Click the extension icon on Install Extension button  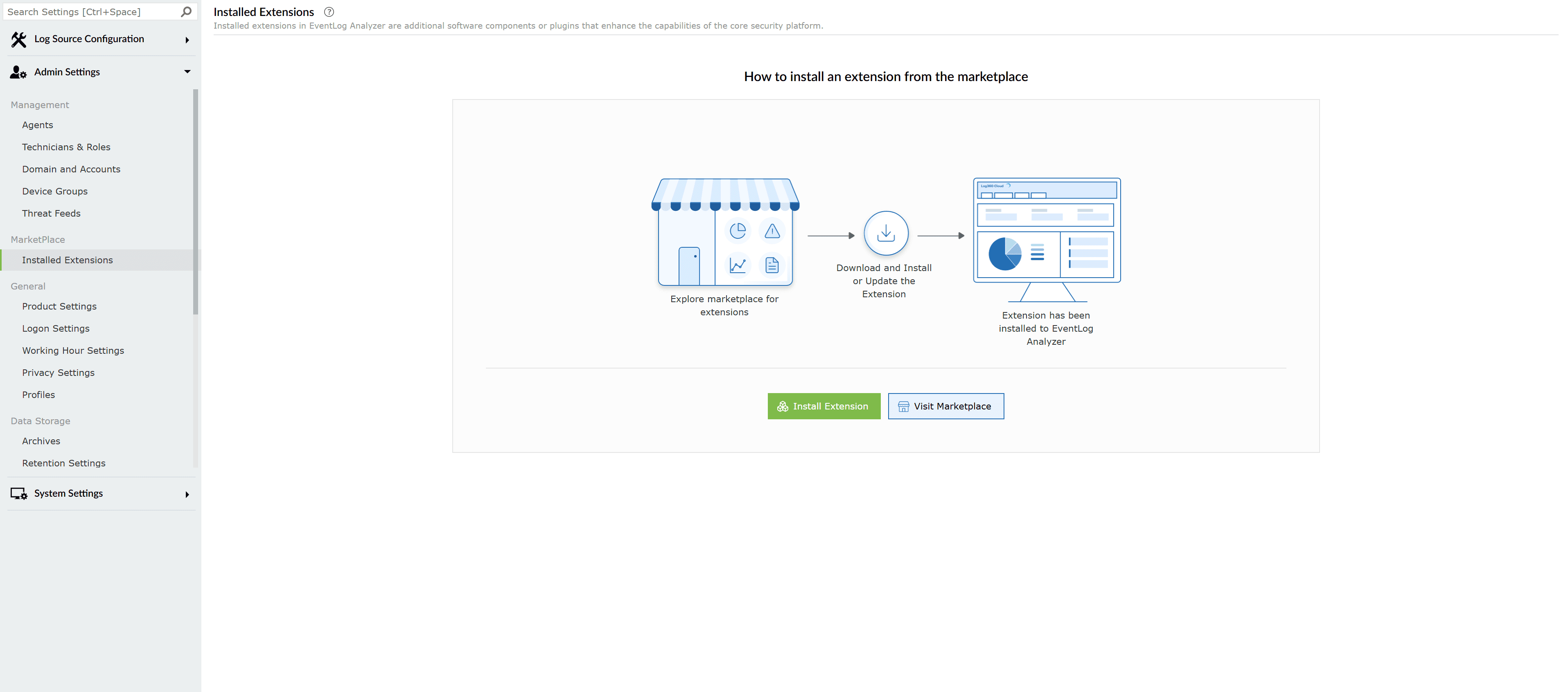coord(782,406)
